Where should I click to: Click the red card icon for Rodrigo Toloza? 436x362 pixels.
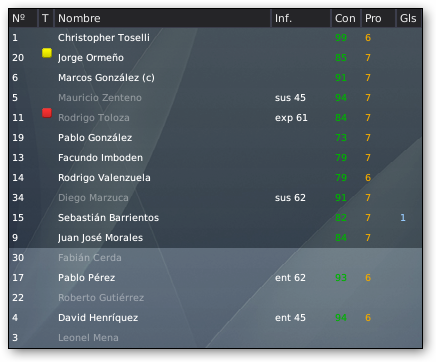coord(47,113)
